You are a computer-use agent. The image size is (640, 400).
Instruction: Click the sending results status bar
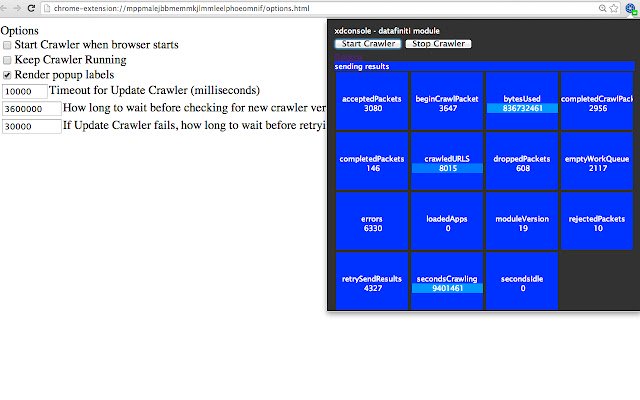coord(484,66)
